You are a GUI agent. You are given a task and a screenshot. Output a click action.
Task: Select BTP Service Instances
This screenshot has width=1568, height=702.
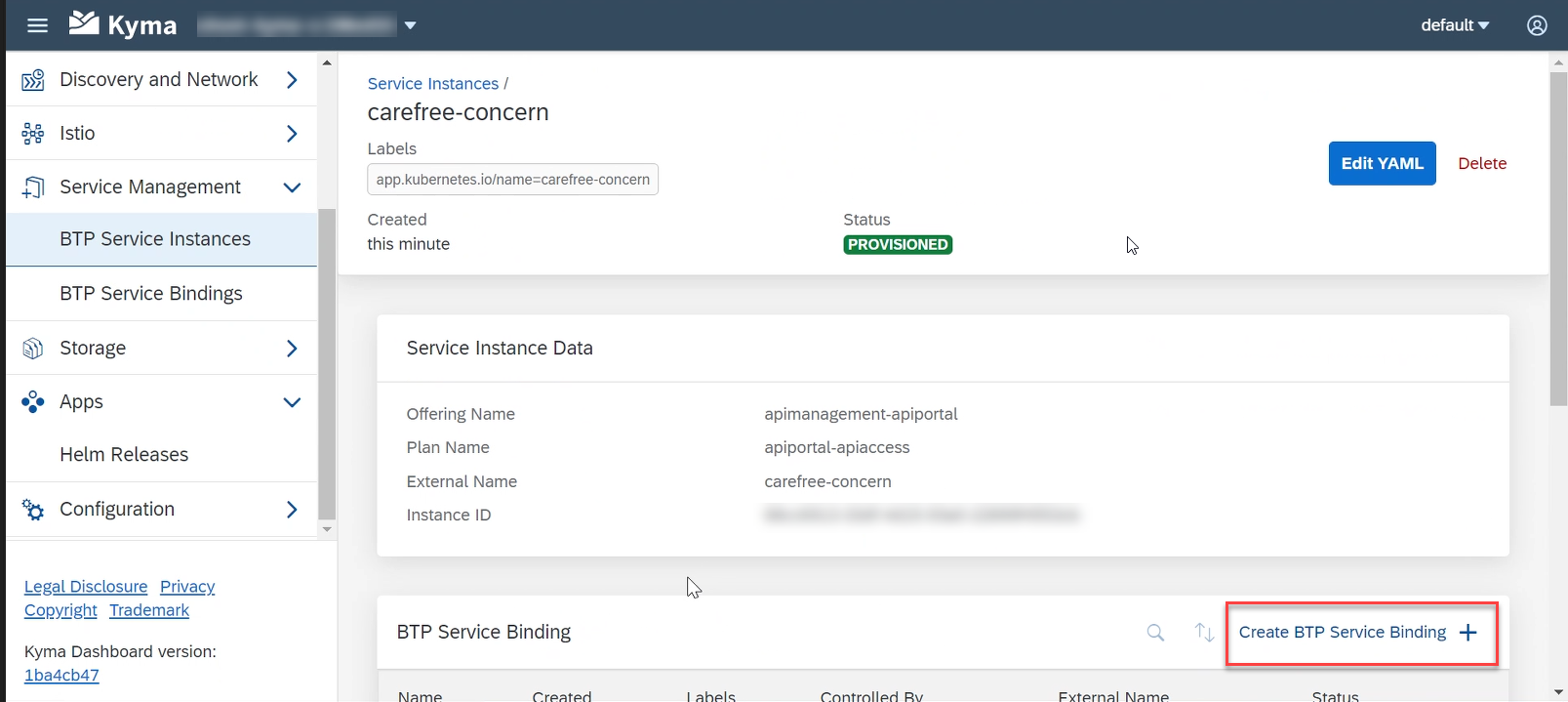[x=162, y=239]
